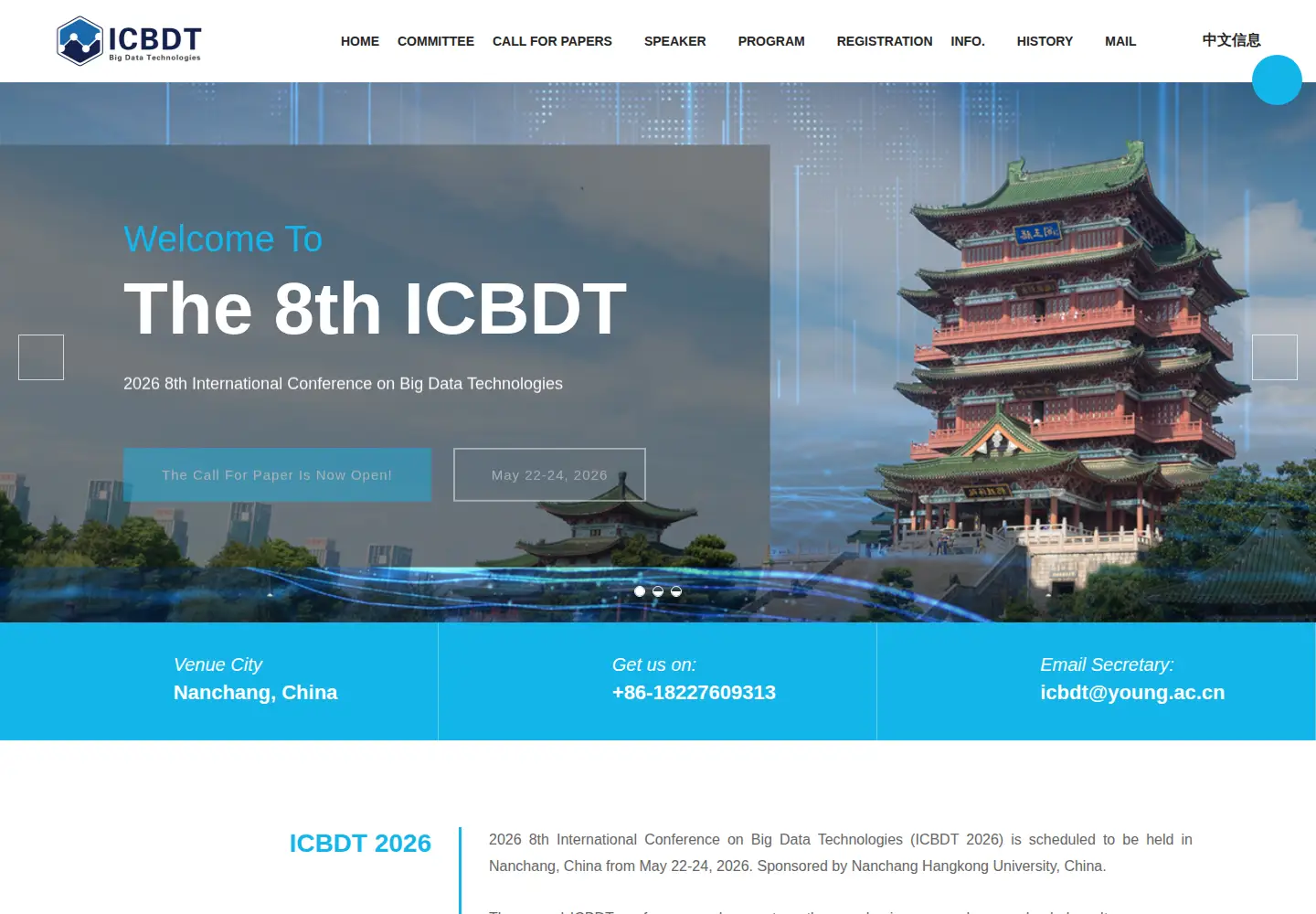Click Nanchang, China venue text
The image size is (1316, 914).
pyautogui.click(x=255, y=693)
